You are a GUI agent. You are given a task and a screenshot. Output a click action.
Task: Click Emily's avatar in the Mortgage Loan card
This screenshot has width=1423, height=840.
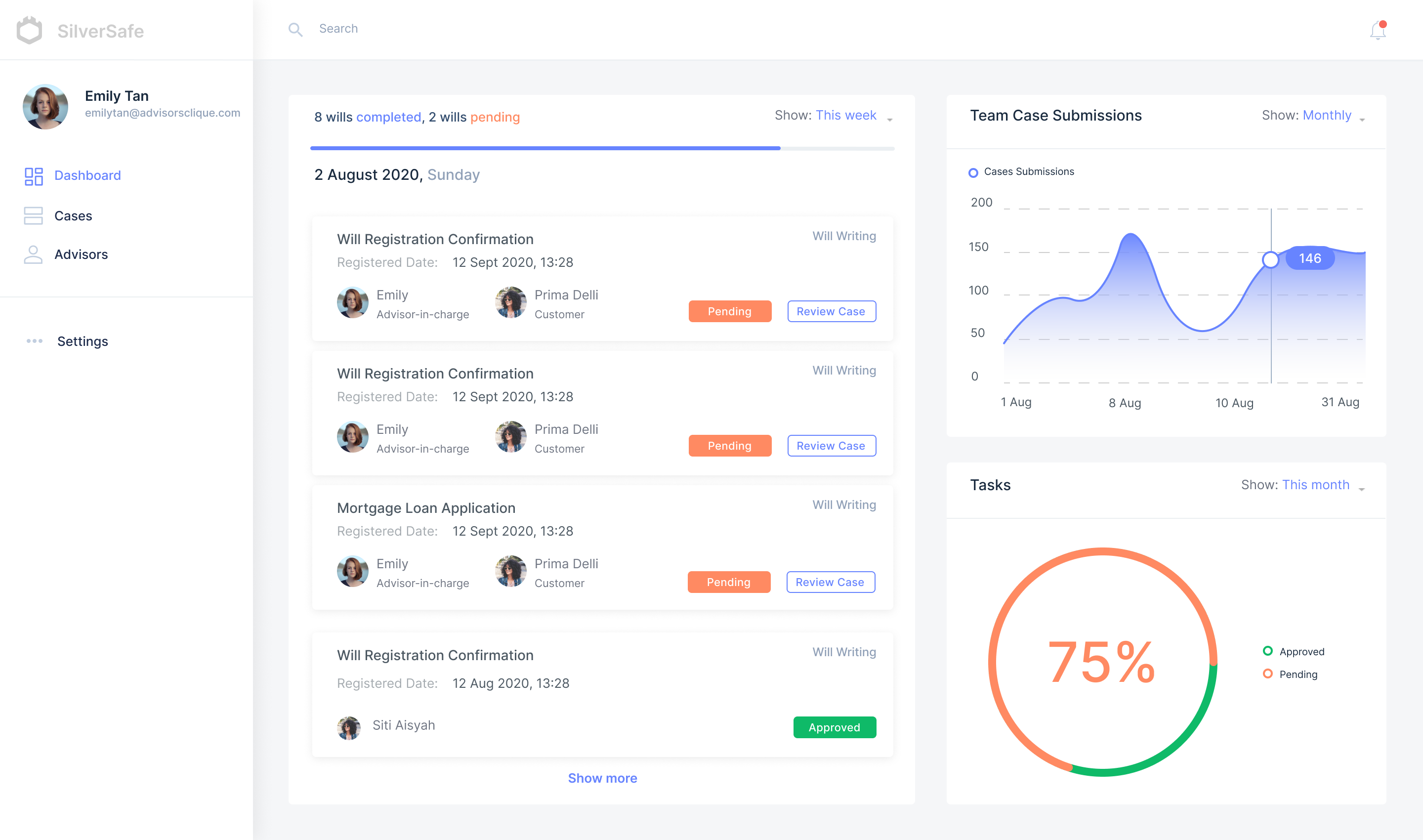[353, 571]
